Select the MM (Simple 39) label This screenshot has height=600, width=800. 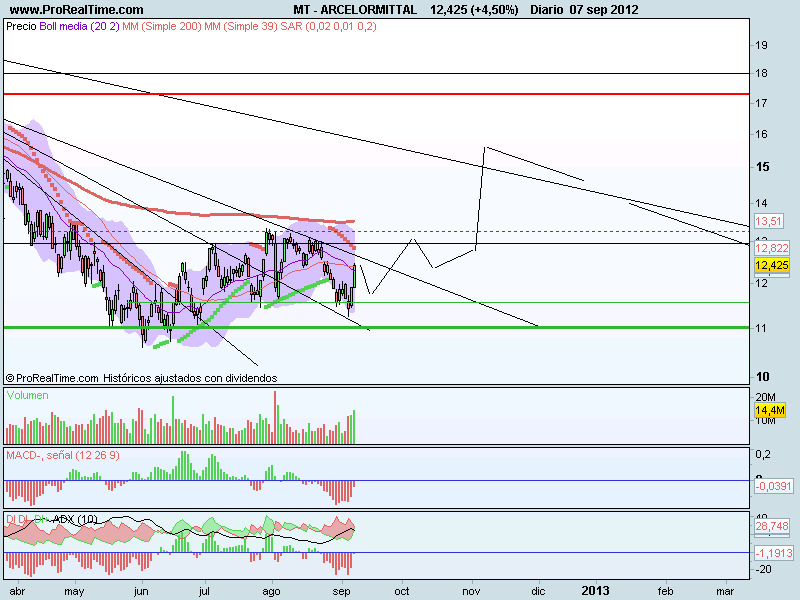241,26
